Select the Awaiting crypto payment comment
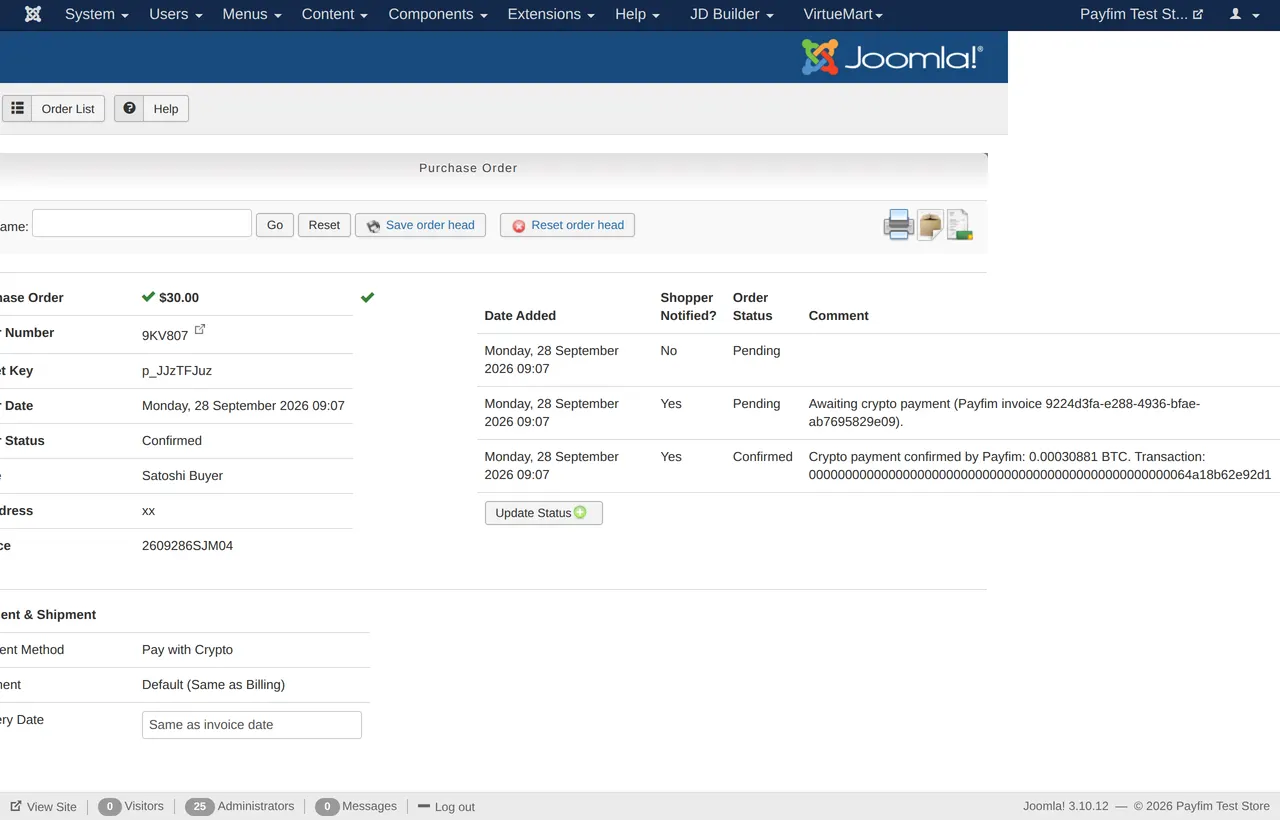The height and width of the screenshot is (820, 1280). point(1004,413)
